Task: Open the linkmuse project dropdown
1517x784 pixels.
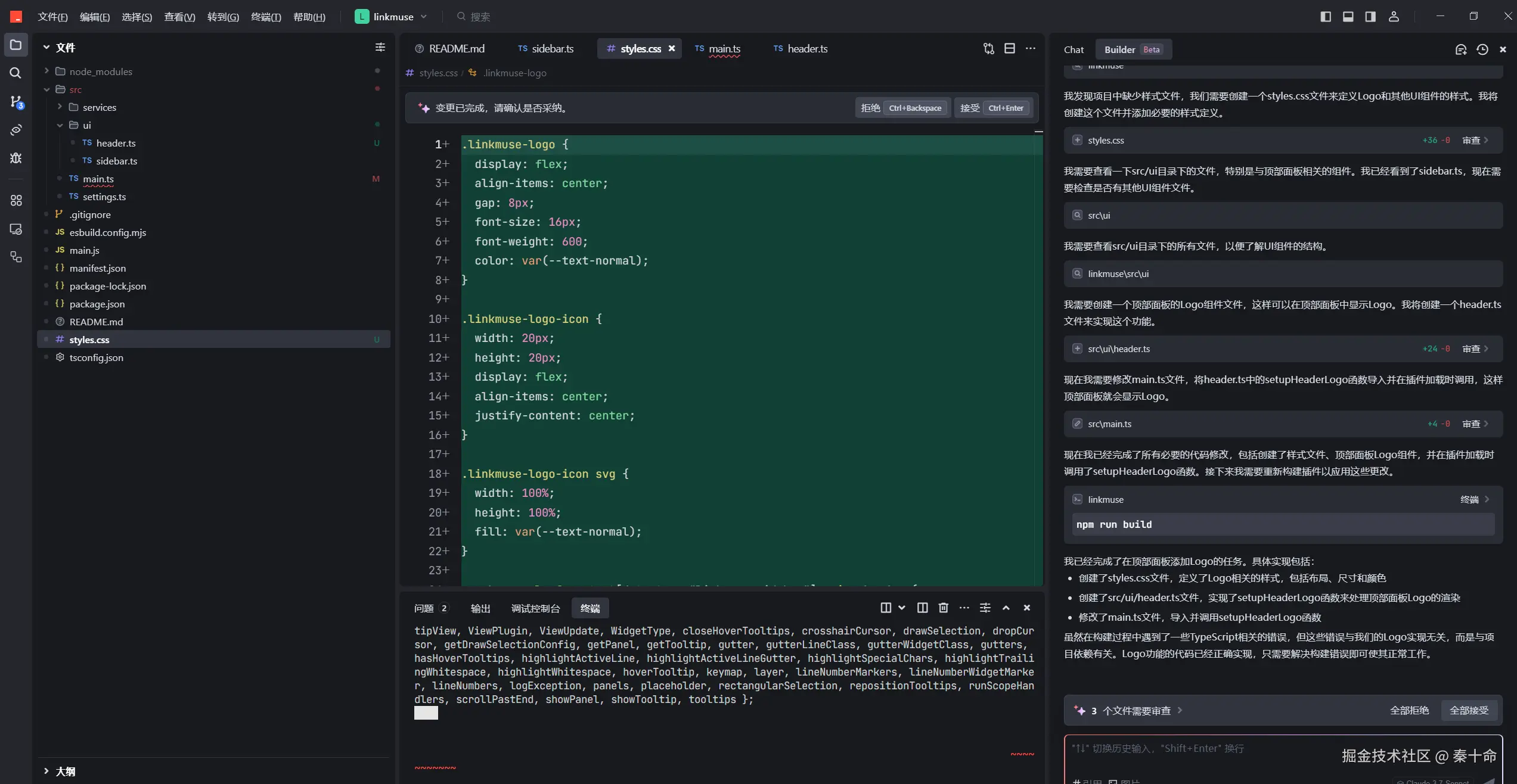Action: (391, 17)
